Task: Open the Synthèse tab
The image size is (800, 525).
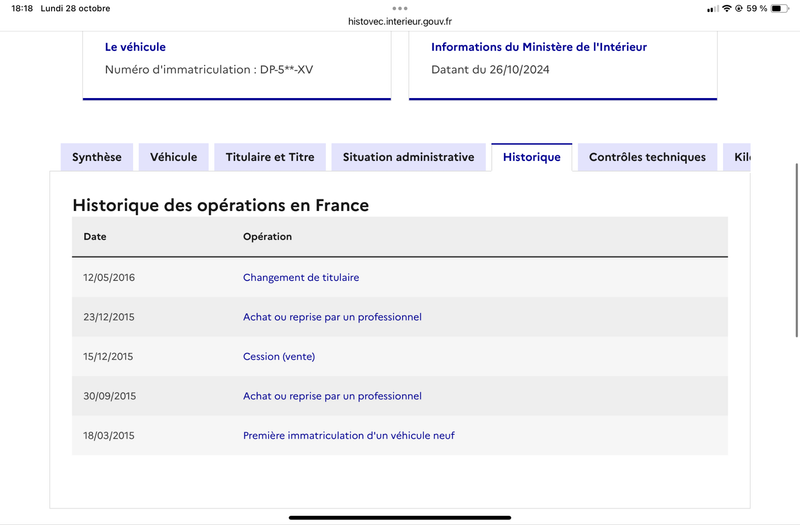Action: click(x=97, y=157)
